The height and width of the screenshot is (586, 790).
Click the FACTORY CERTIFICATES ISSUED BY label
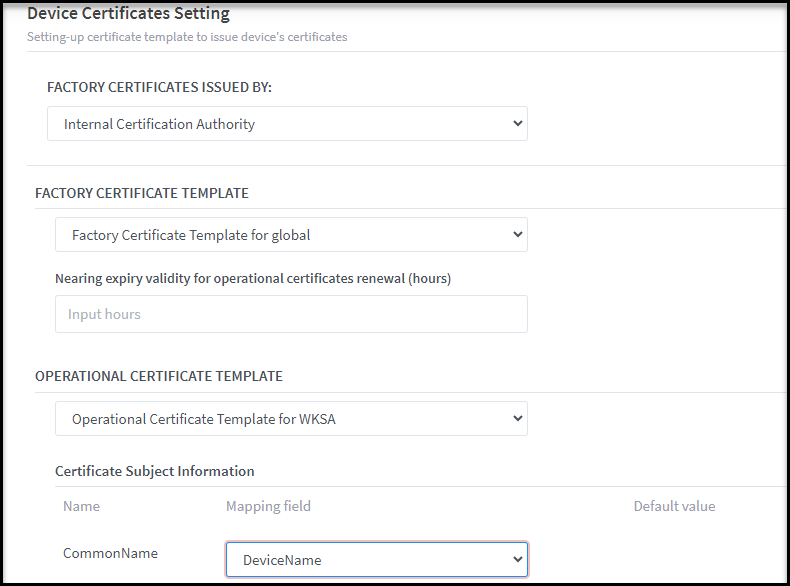159,88
